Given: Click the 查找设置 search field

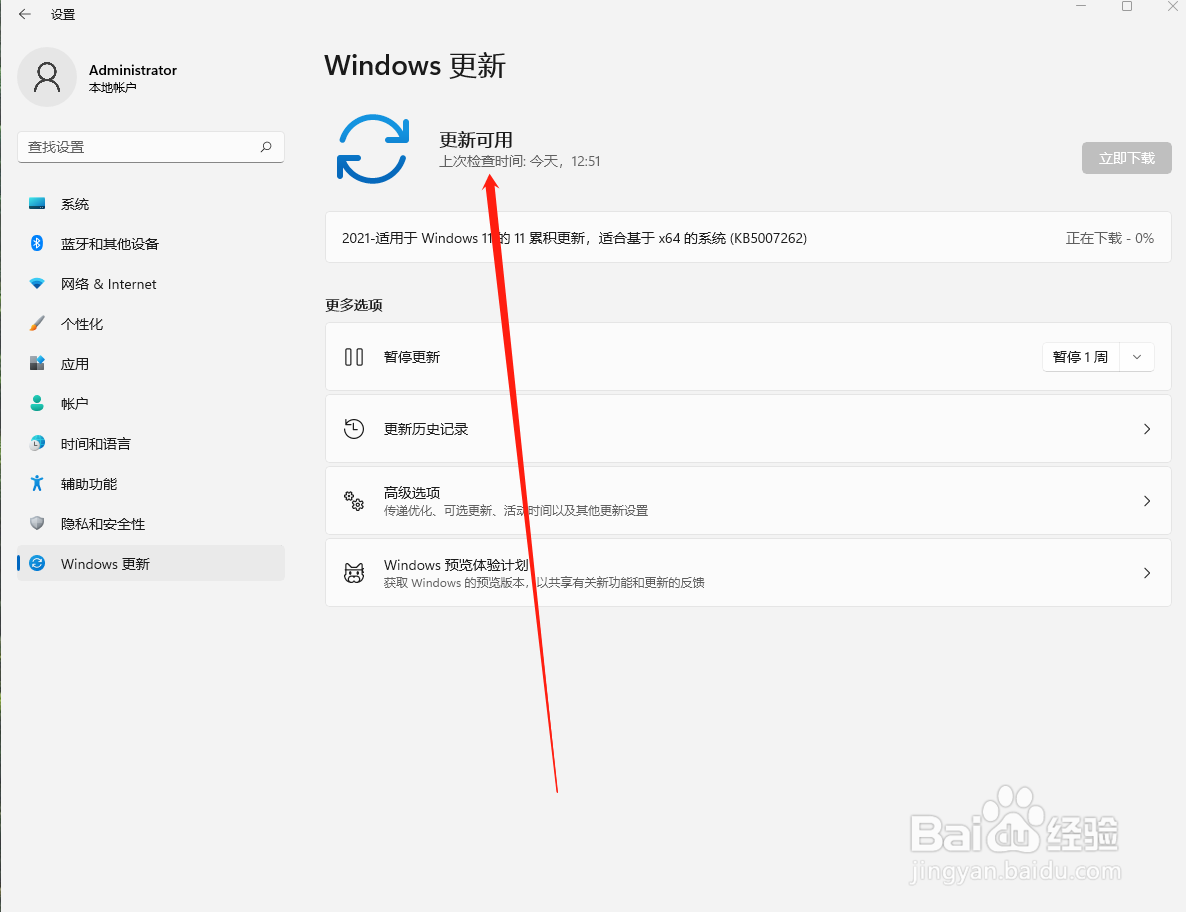Looking at the screenshot, I should (151, 147).
